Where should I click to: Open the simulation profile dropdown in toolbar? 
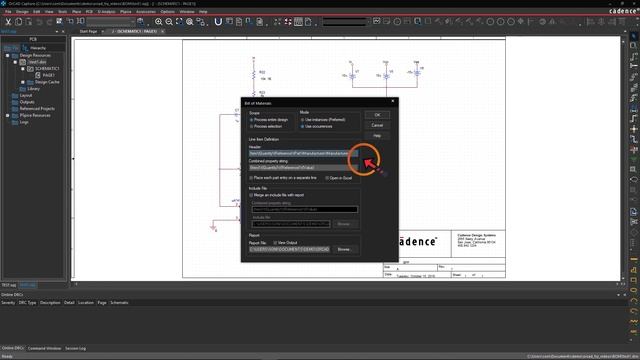click(x=346, y=22)
